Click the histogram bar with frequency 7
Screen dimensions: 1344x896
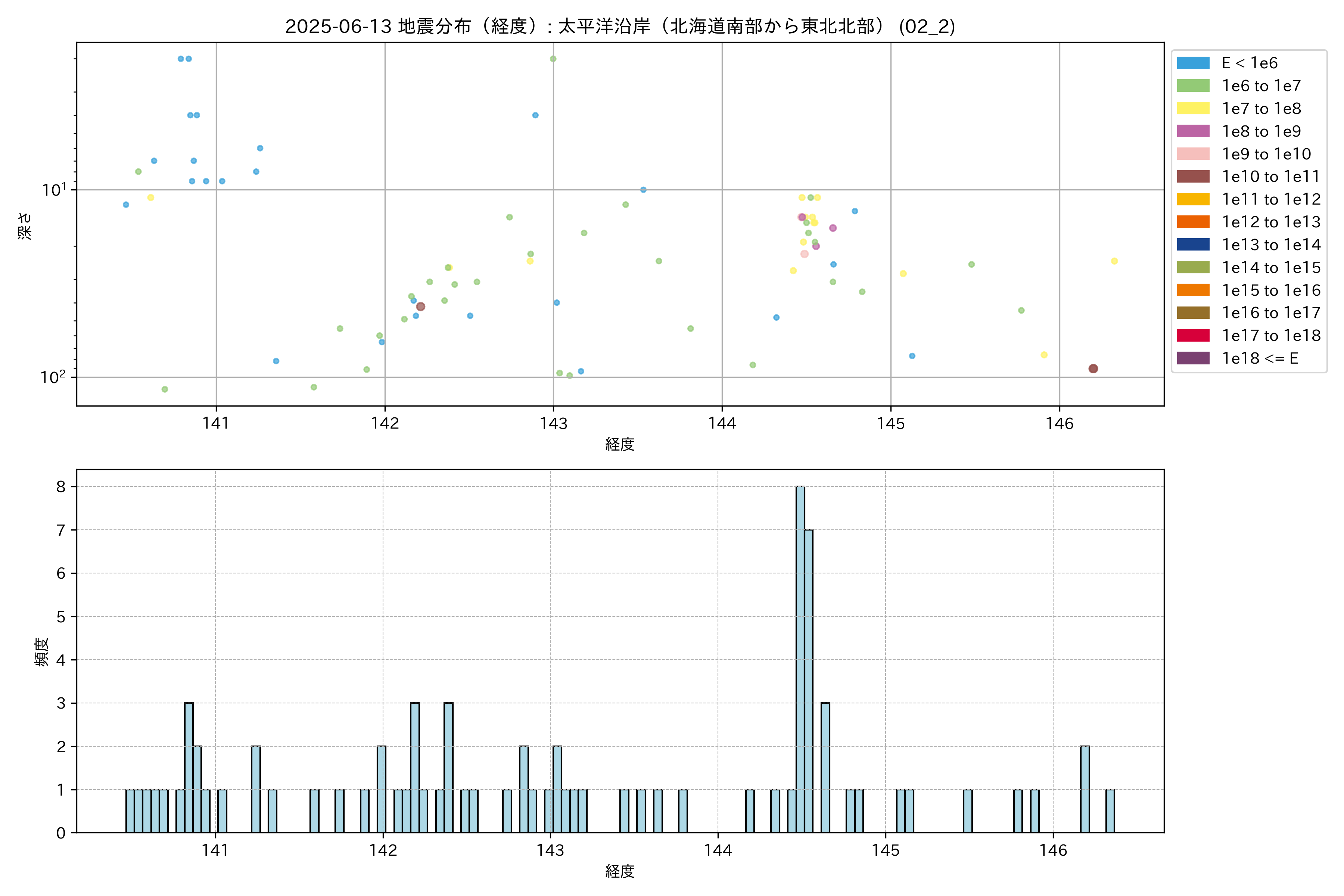[x=809, y=681]
